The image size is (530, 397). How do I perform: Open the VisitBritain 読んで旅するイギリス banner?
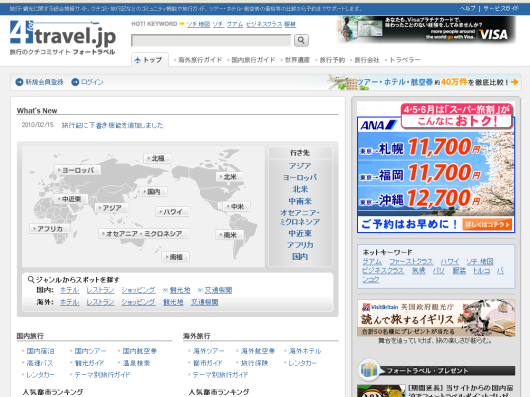click(x=436, y=318)
